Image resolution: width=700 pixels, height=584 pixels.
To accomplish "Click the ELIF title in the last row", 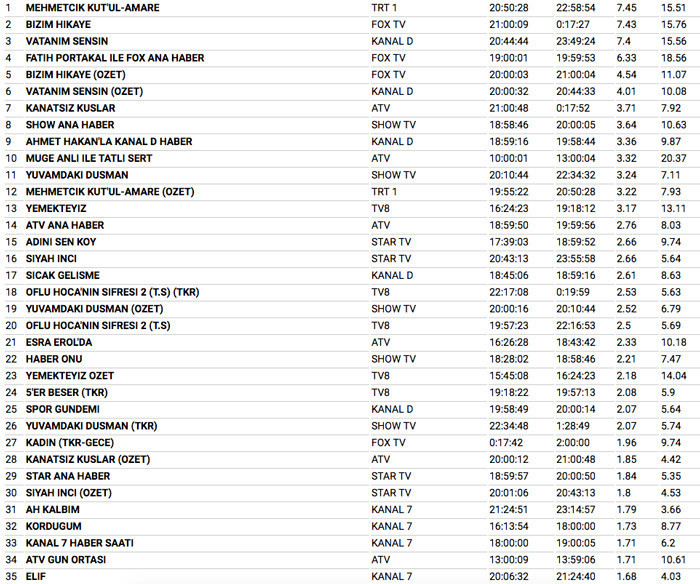I will click(x=36, y=576).
